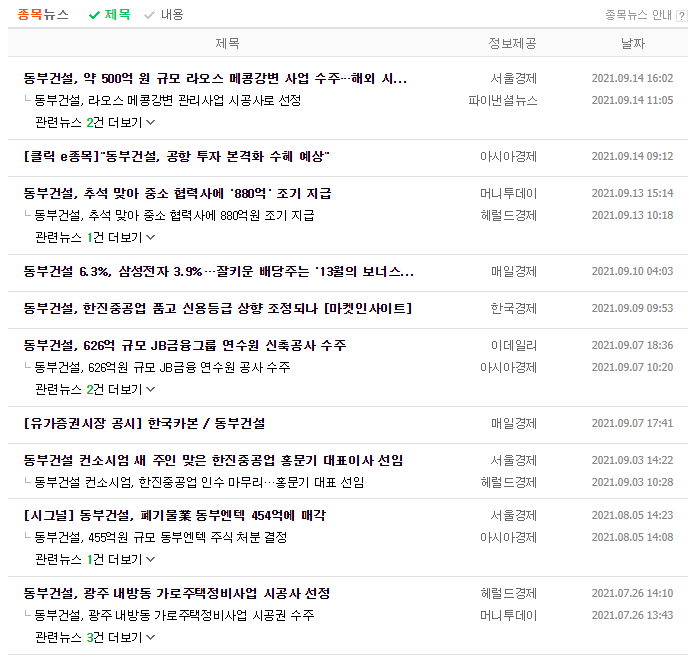Click source 이데일리
Image resolution: width=698 pixels, height=661 pixels.
(x=514, y=345)
